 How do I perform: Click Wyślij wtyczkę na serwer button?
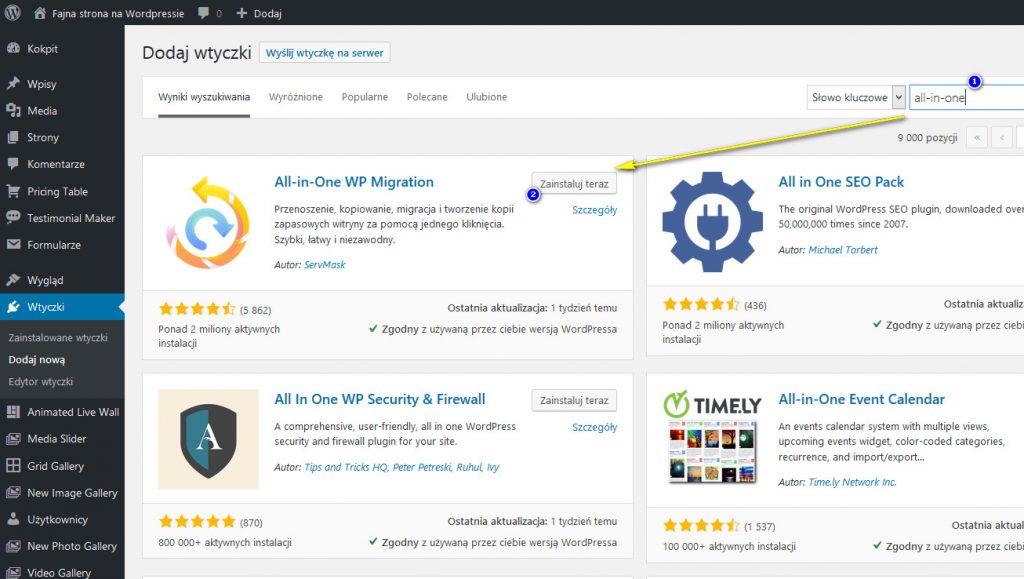click(x=325, y=53)
